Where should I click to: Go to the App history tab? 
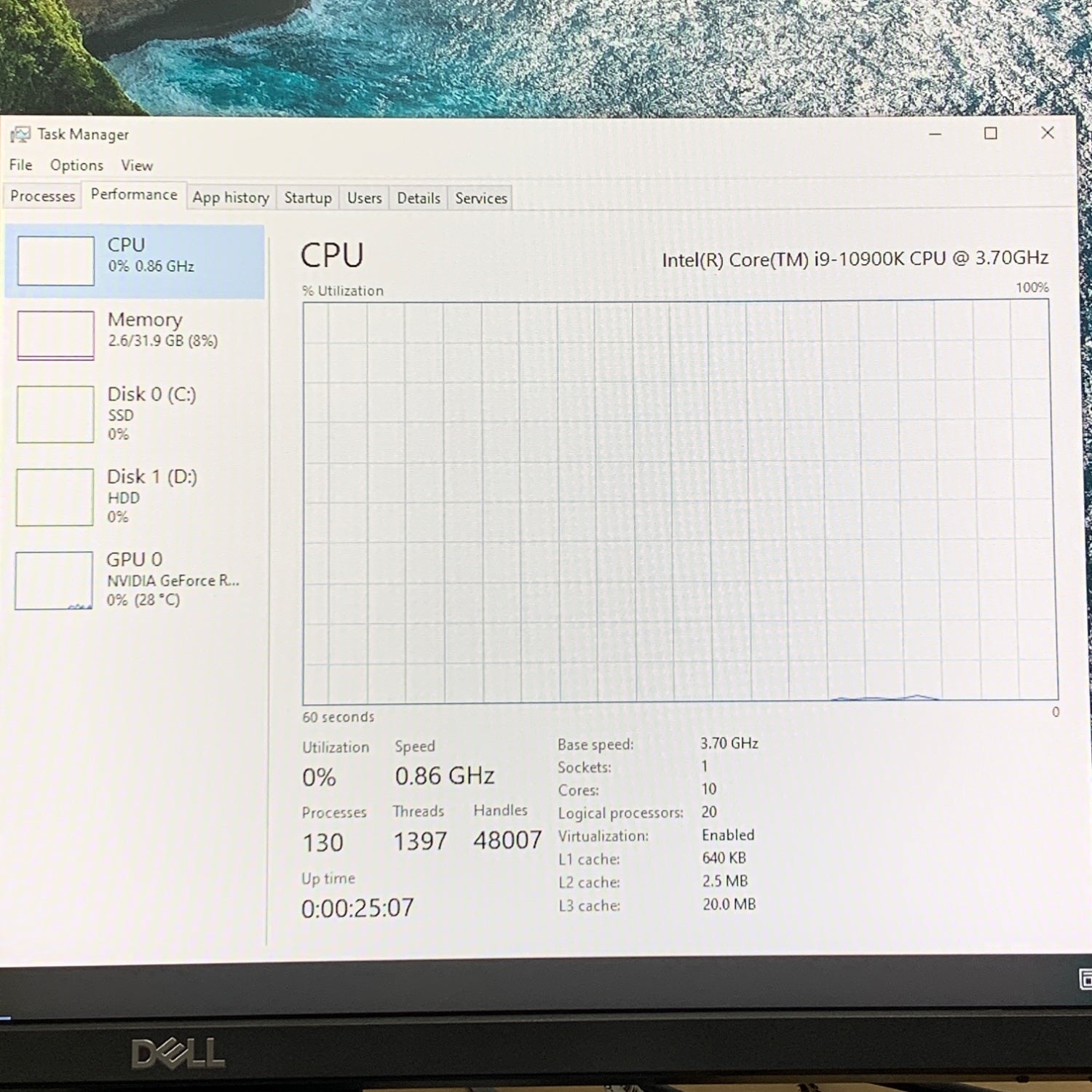pos(231,197)
